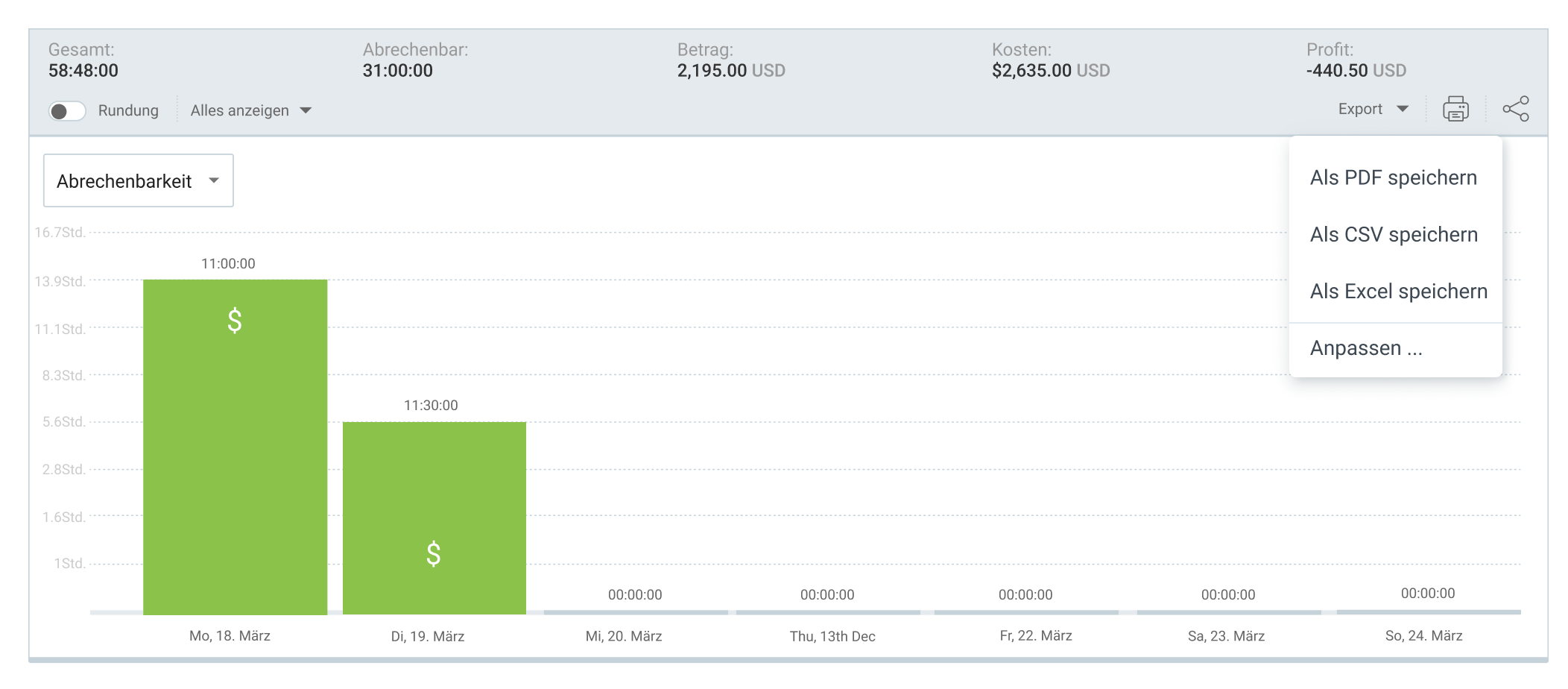Image resolution: width=1568 pixels, height=689 pixels.
Task: Select the dollar sign on Tuesday's bar
Action: [x=433, y=555]
